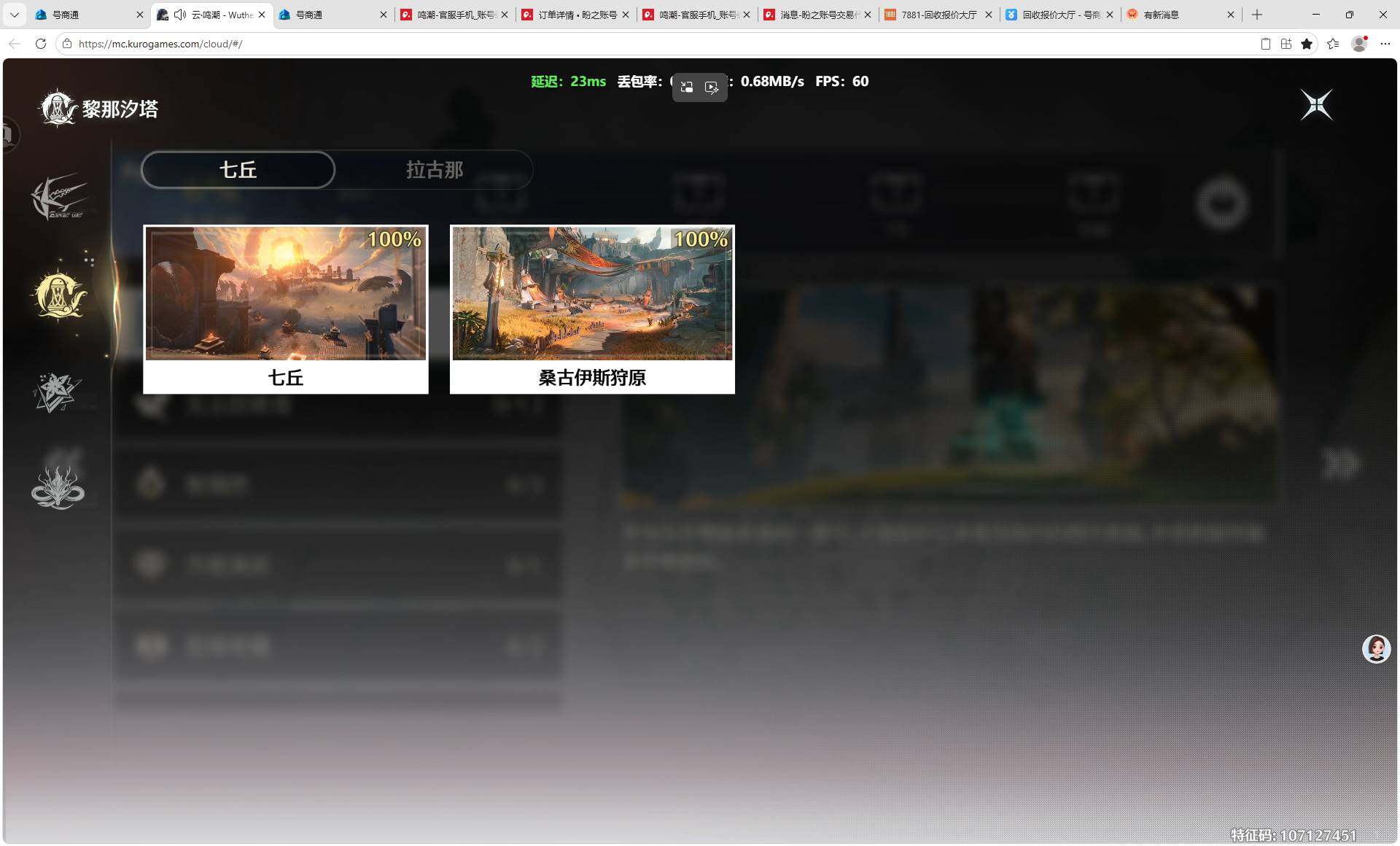Open a new browser tab
This screenshot has height=846, width=1400.
1257,15
